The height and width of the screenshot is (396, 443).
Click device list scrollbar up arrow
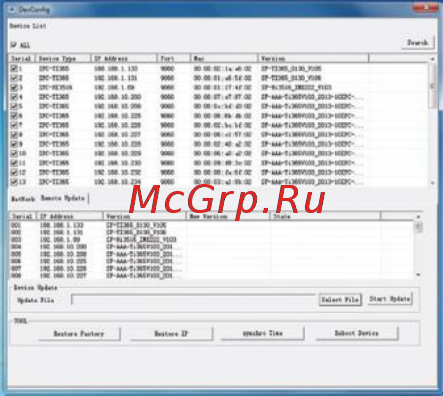(433, 59)
